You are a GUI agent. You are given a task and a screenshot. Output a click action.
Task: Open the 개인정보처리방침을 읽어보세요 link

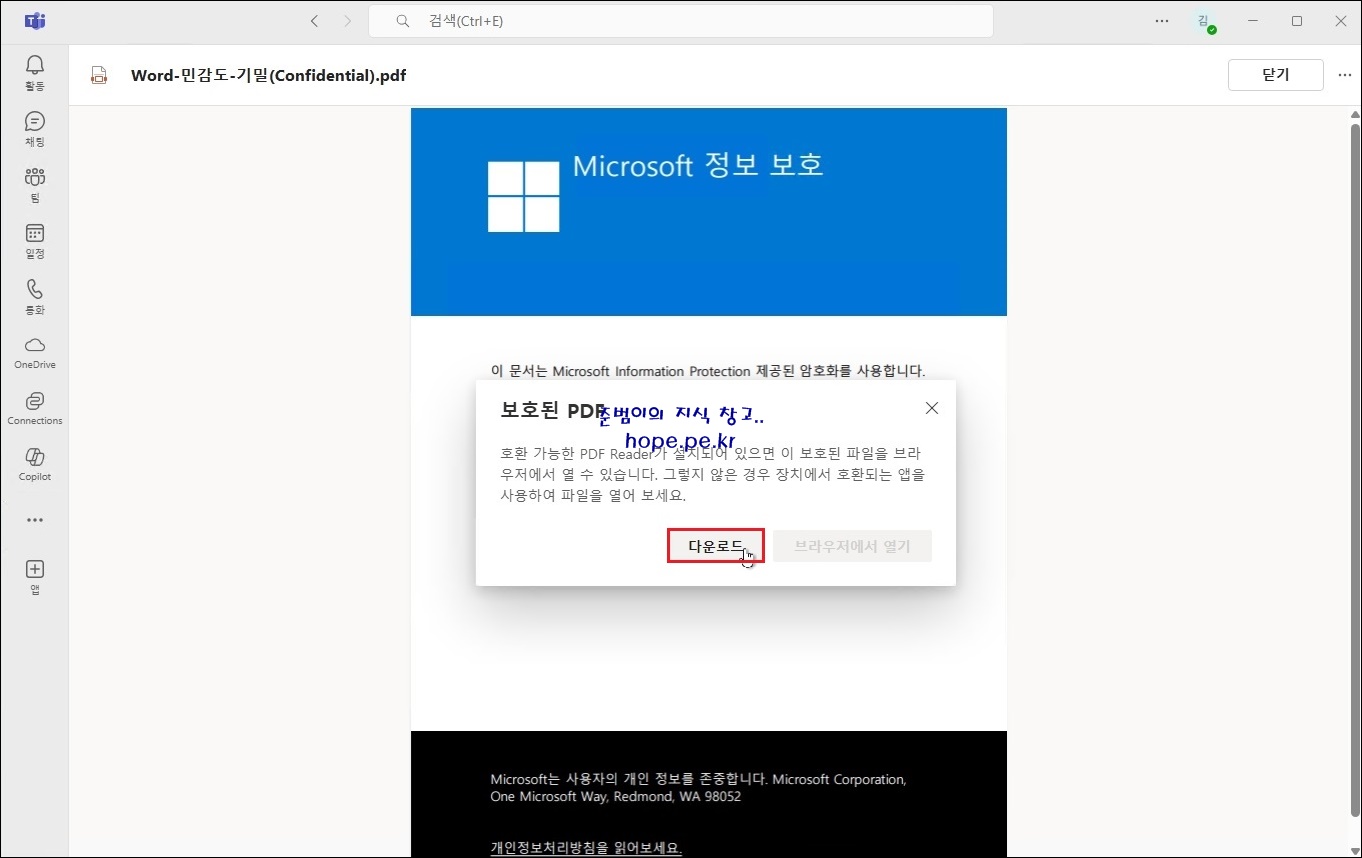(586, 848)
